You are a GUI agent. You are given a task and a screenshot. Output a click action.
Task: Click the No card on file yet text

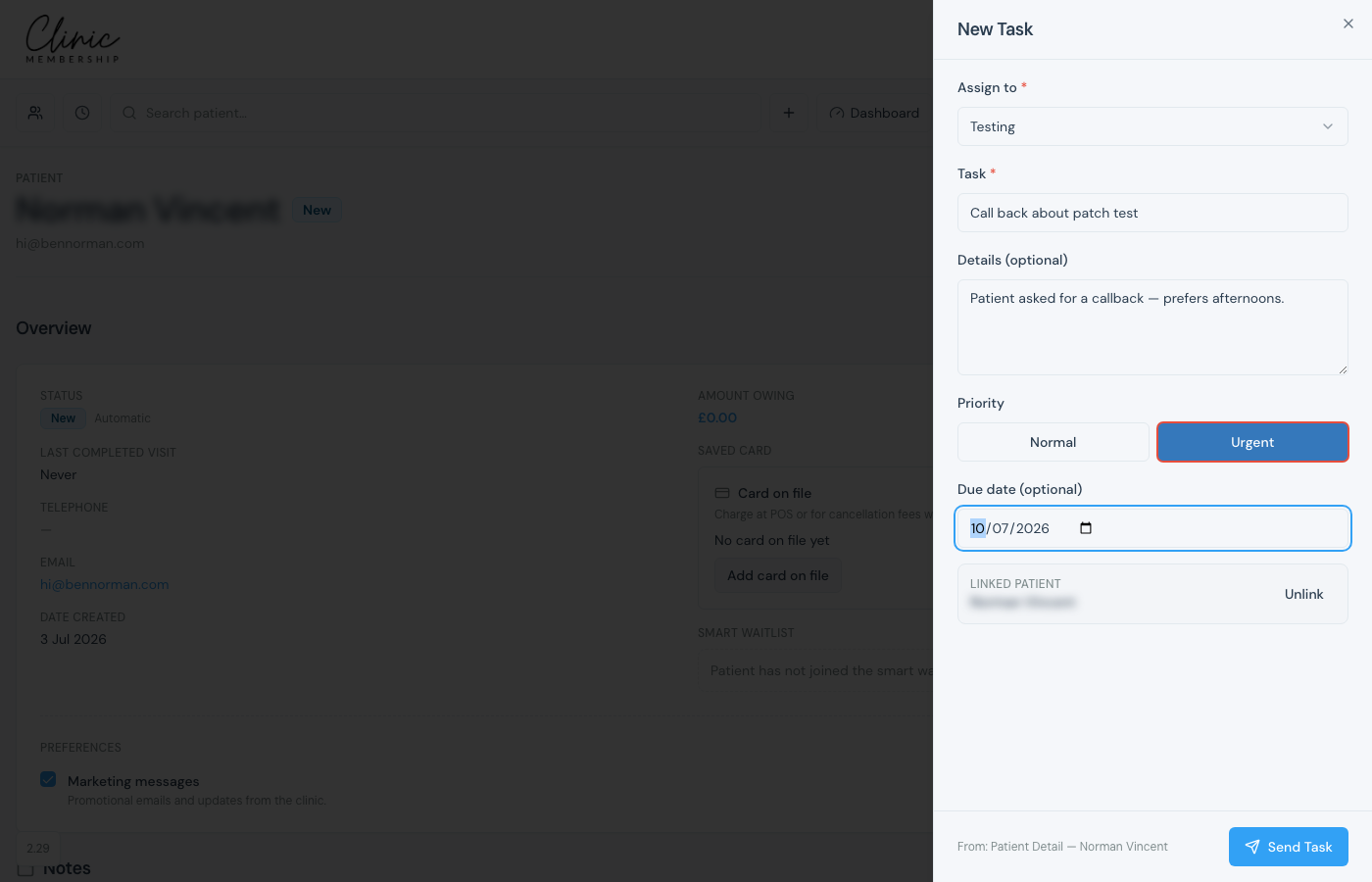772,540
